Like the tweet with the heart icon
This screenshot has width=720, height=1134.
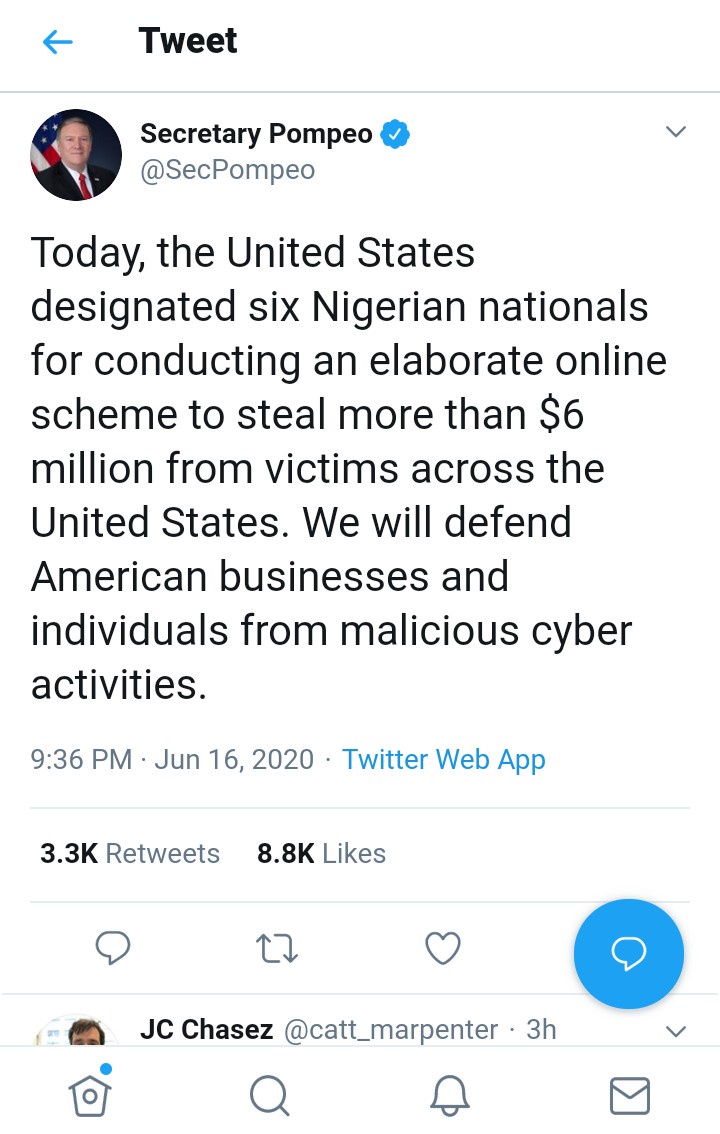click(443, 948)
